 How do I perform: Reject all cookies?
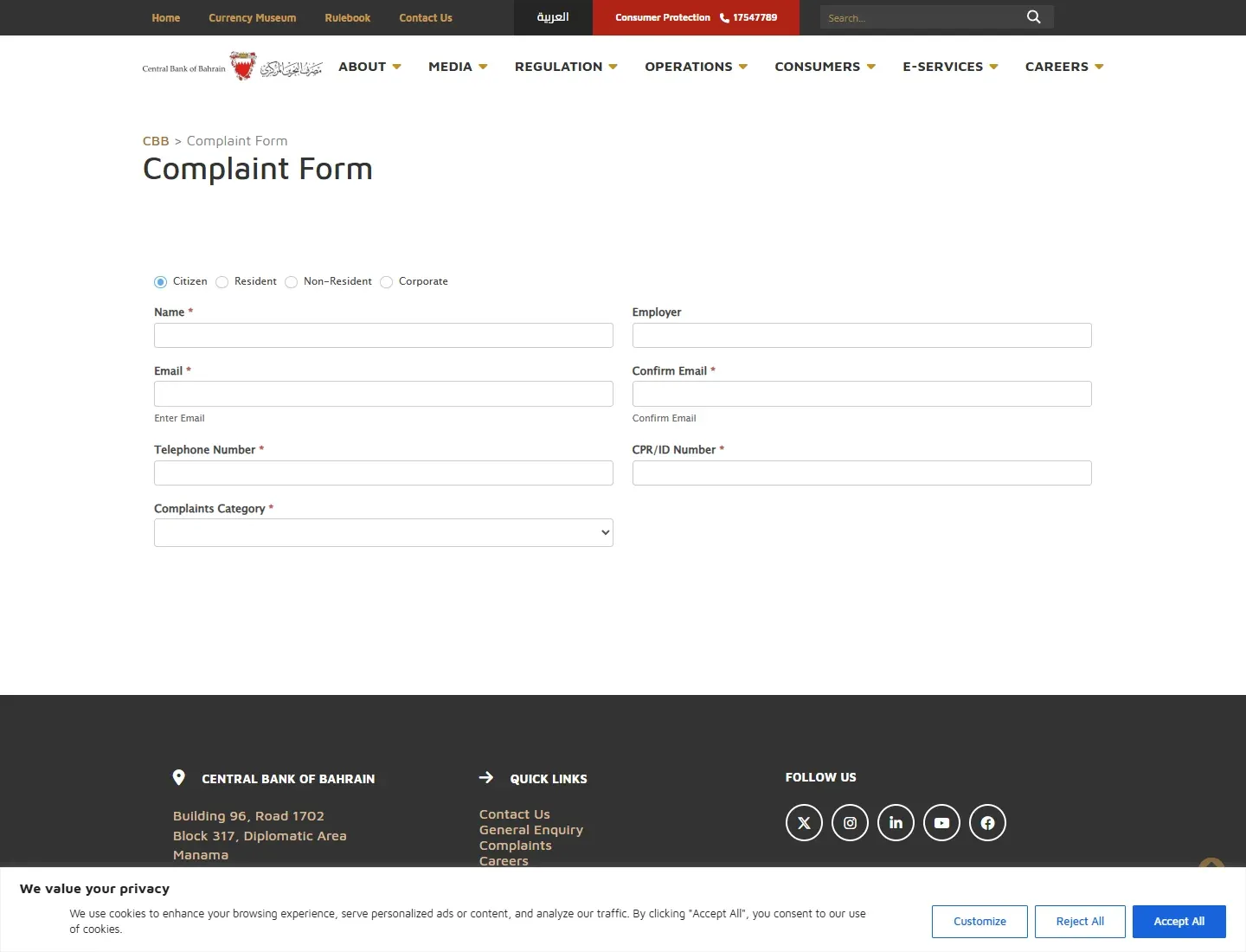coord(1080,922)
